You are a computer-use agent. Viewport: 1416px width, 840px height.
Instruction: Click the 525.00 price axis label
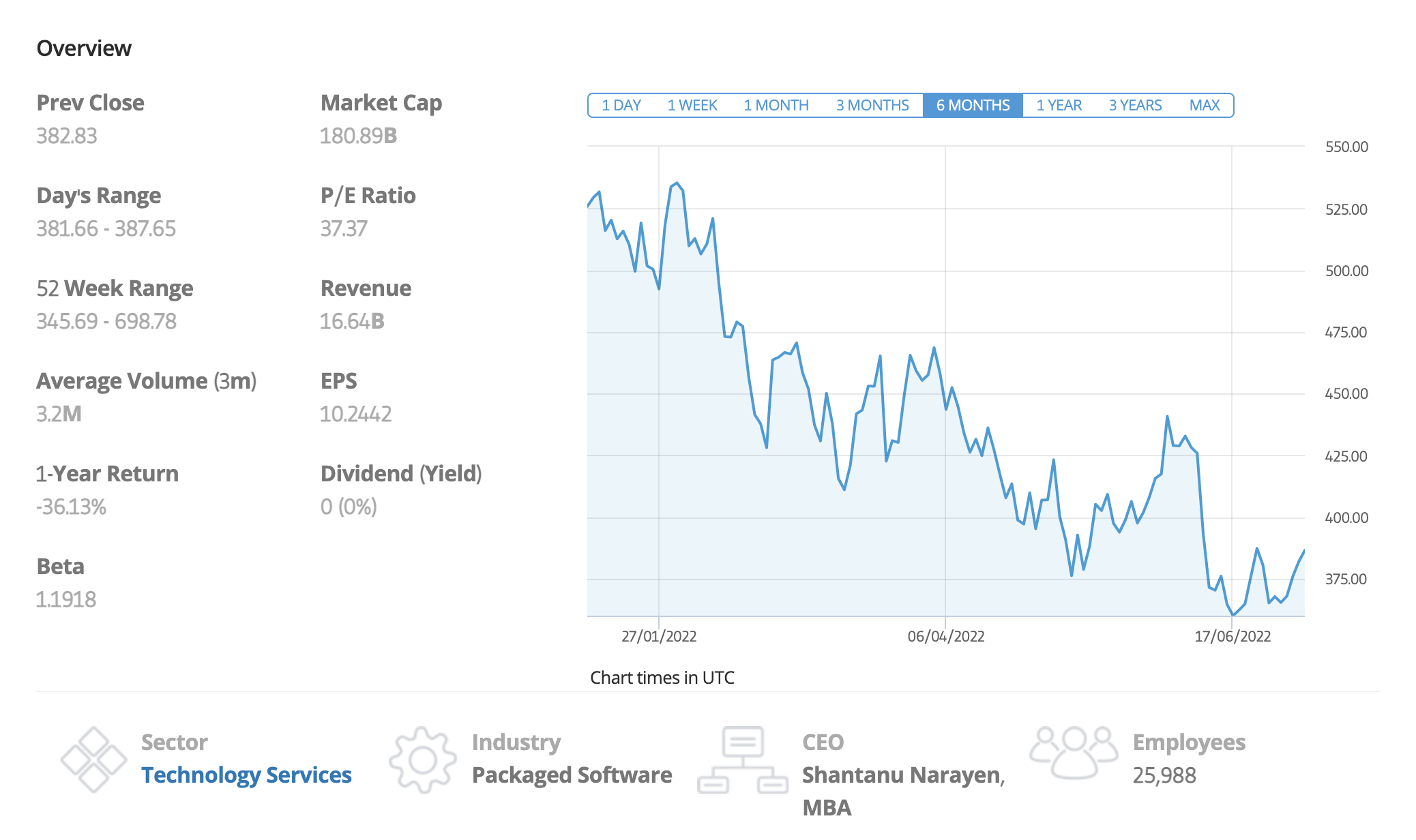tap(1346, 210)
